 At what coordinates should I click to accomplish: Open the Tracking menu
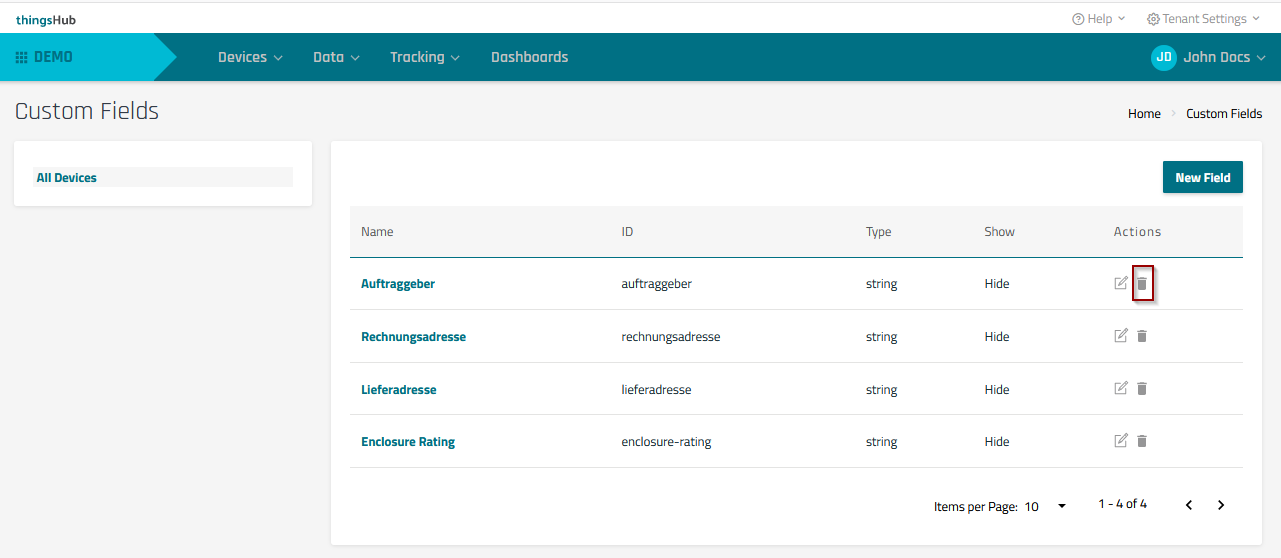click(x=424, y=57)
